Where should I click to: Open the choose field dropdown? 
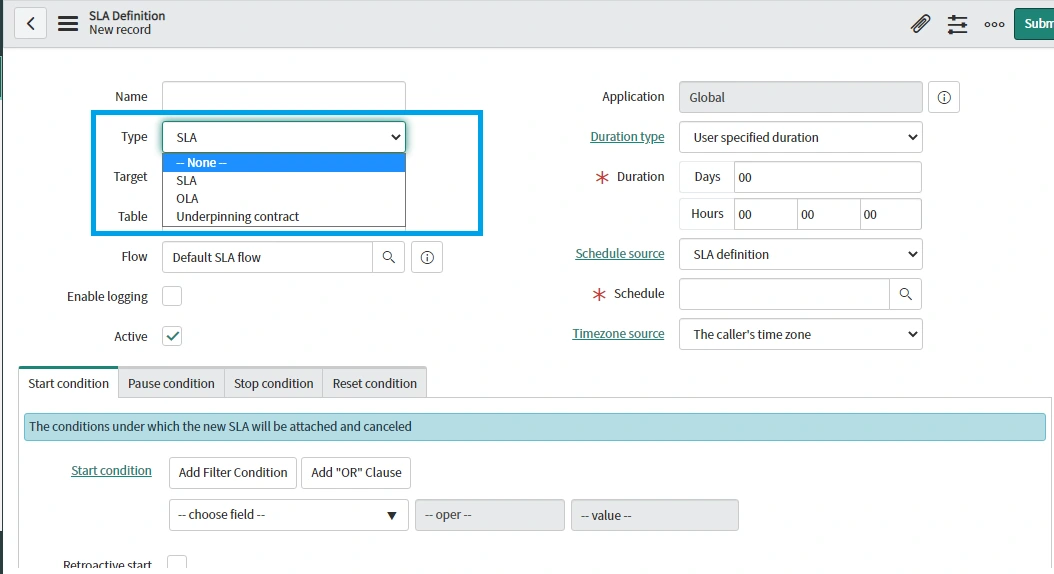(x=288, y=515)
